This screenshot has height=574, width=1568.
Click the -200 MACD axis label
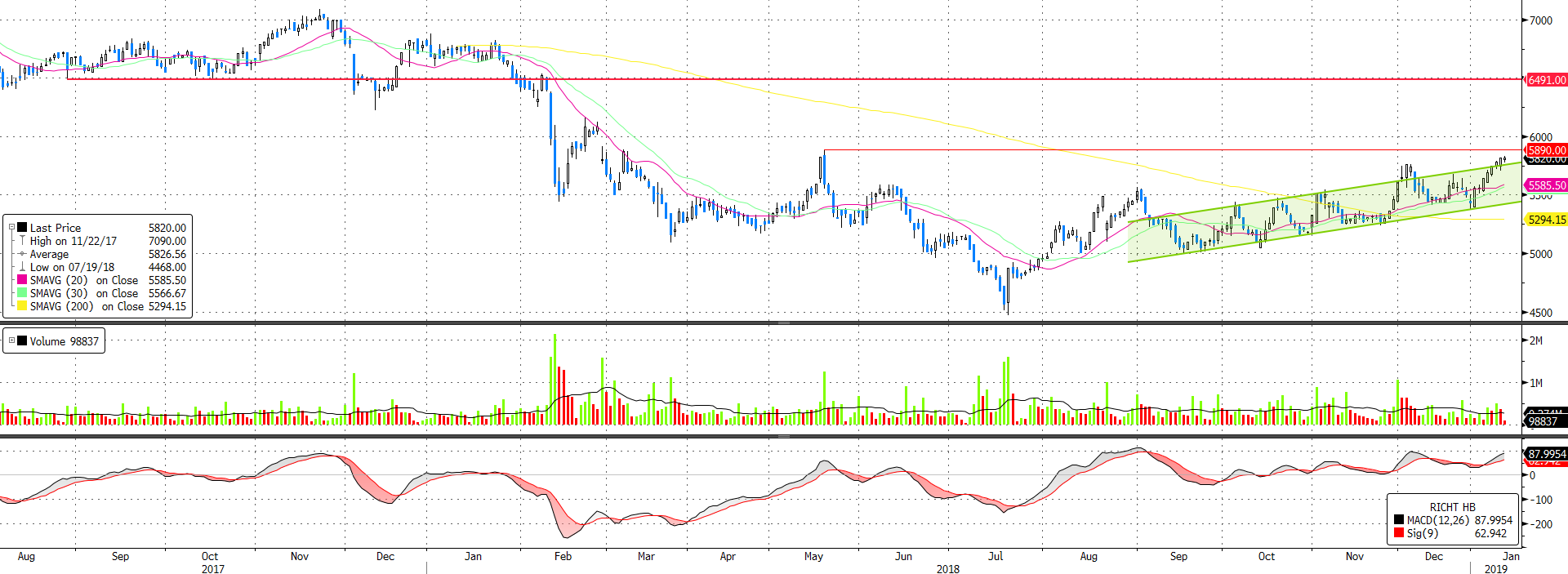(1540, 524)
